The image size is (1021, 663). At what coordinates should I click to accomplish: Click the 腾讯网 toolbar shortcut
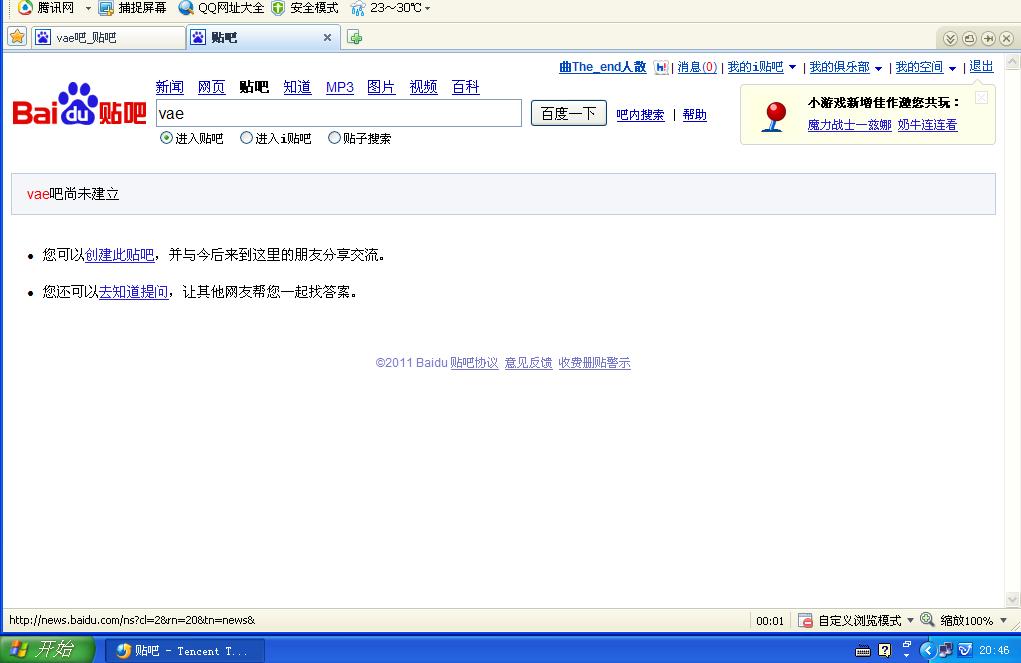point(46,8)
